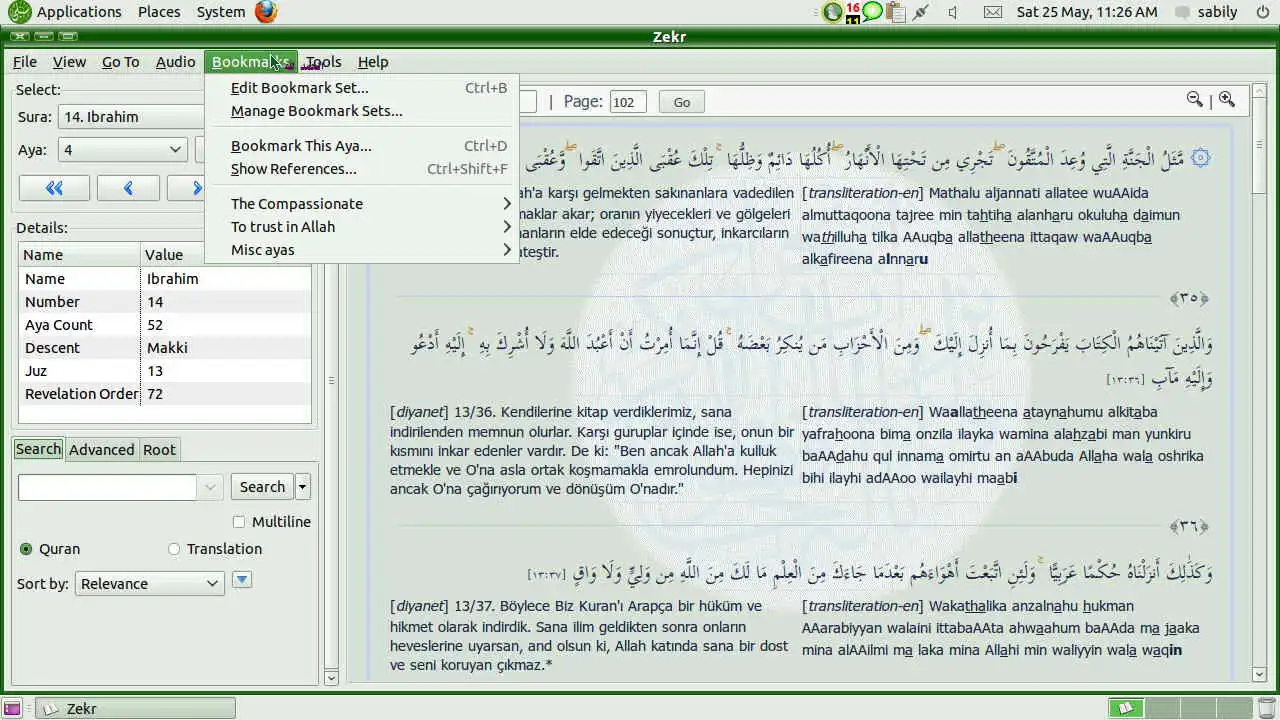Open the volume speaker indicator
The image size is (1280, 720).
point(953,12)
